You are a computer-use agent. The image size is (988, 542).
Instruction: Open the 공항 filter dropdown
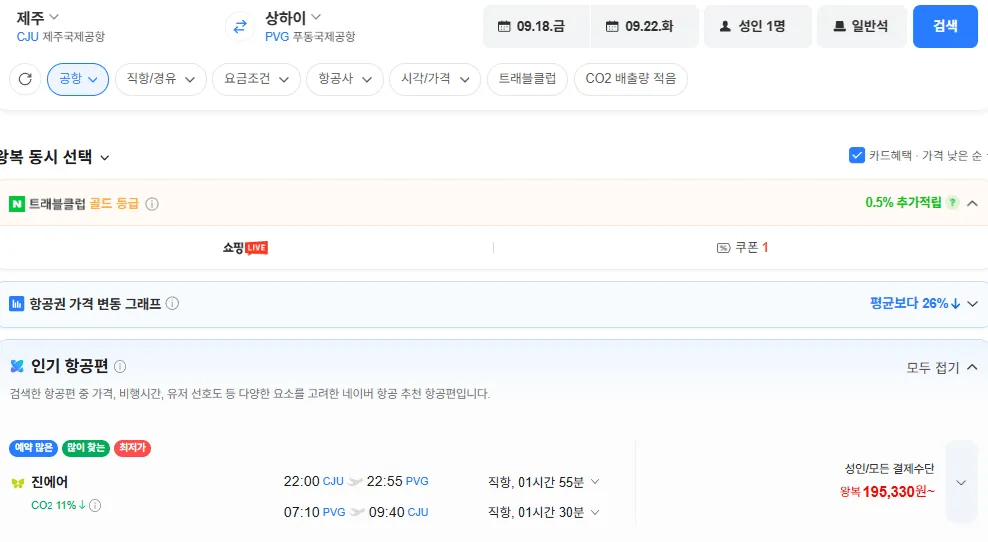click(78, 79)
